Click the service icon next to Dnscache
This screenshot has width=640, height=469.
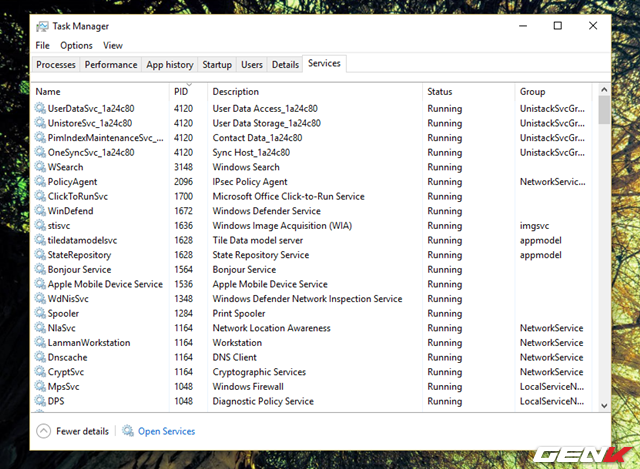pos(40,357)
